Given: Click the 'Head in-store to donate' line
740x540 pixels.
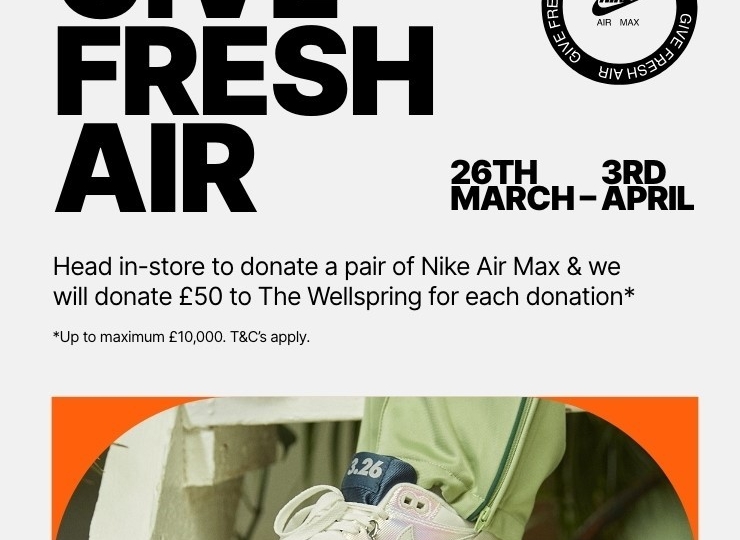Looking at the screenshot, I should pyautogui.click(x=336, y=267).
